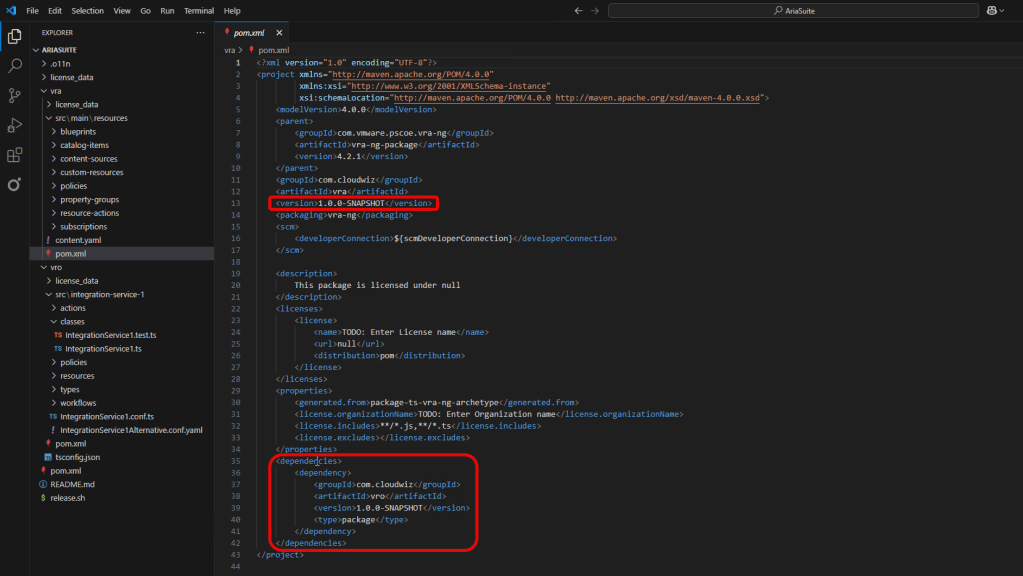Open the Selection menu

coord(87,10)
